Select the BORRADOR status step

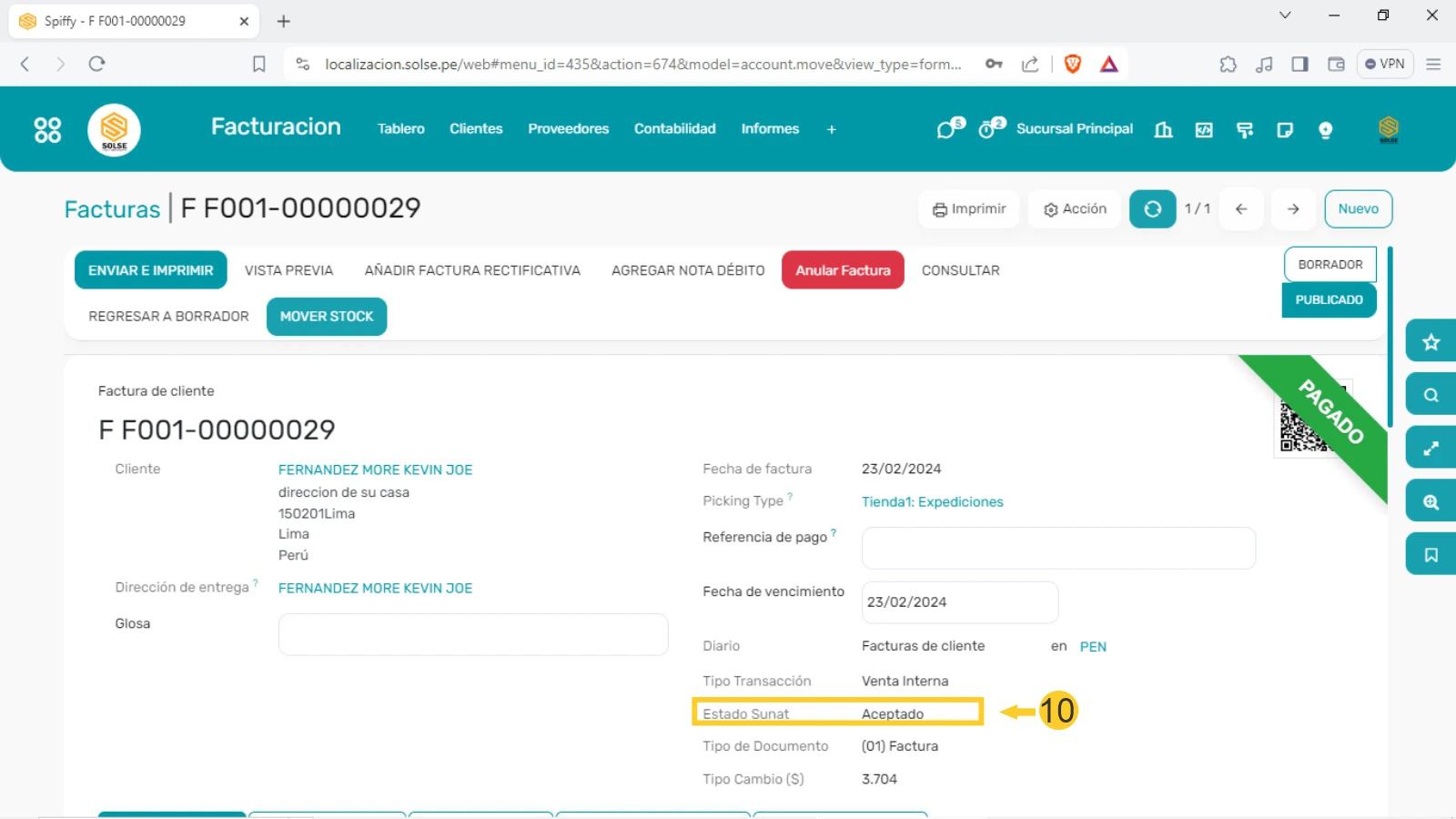pos(1330,265)
